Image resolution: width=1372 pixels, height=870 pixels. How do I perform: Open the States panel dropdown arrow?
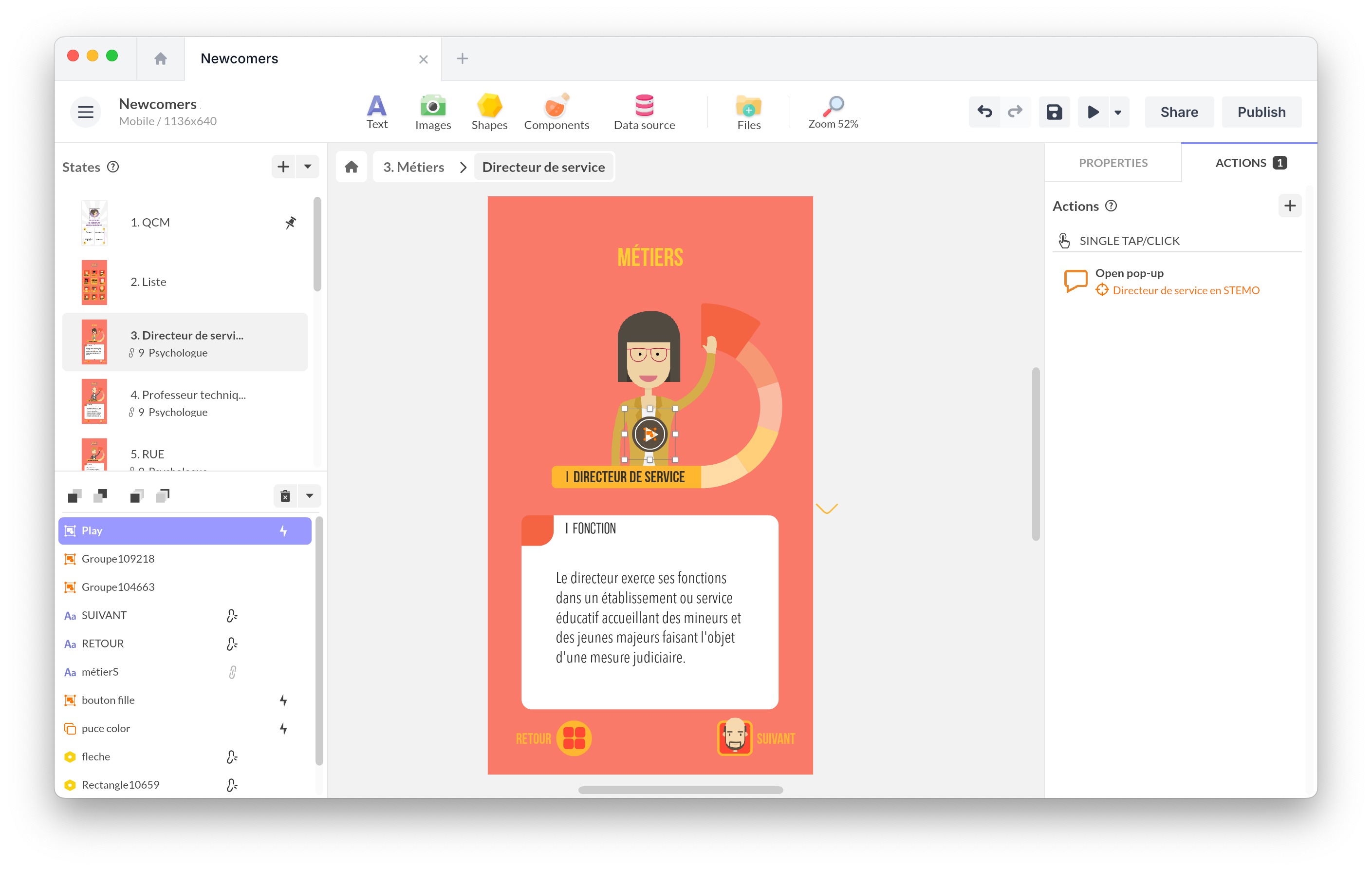tap(308, 167)
